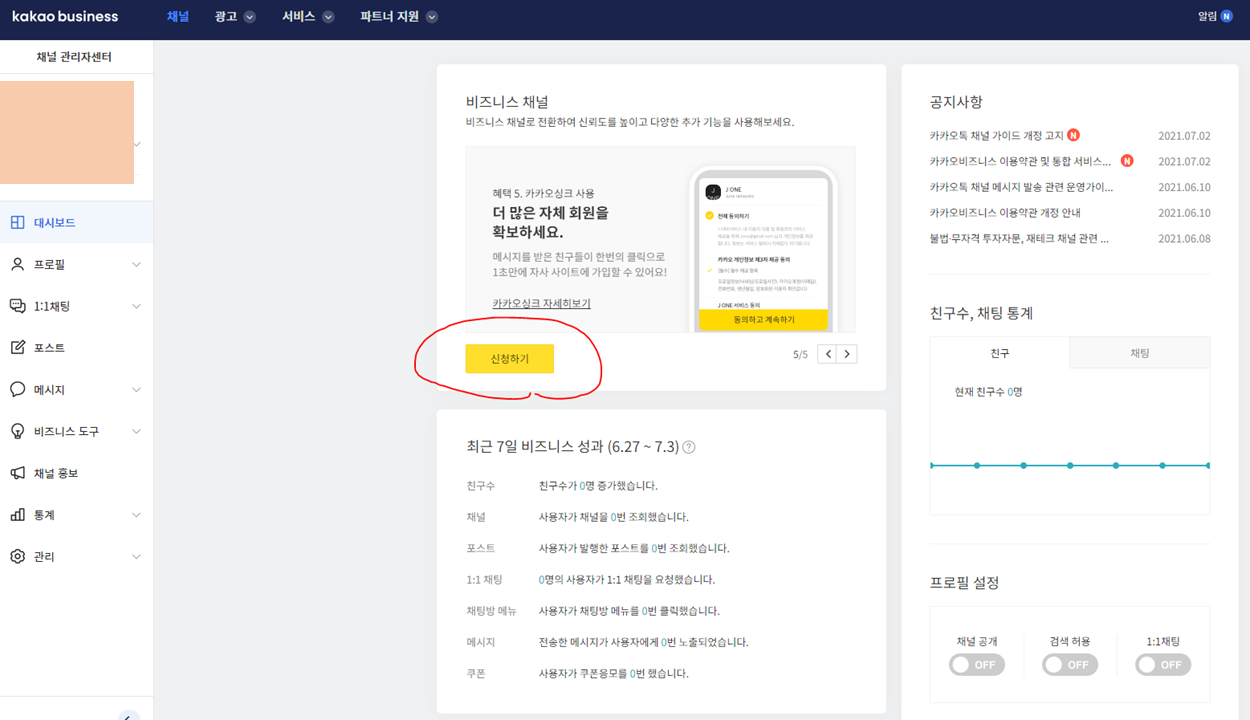The height and width of the screenshot is (720, 1250).
Task: Click the 사용자가 쿠폰응모를 0번 했습니다 row
Action: pos(614,674)
